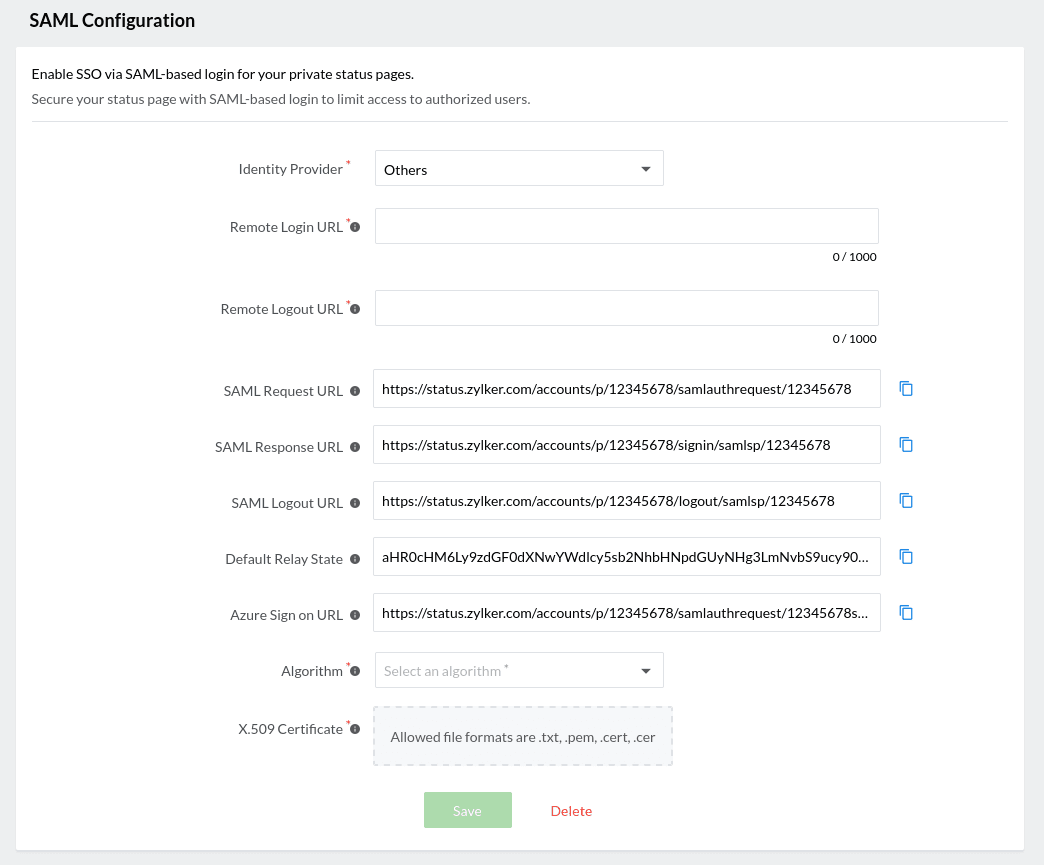Click info icon beside SAML Request URL
1044x865 pixels.
tap(355, 391)
